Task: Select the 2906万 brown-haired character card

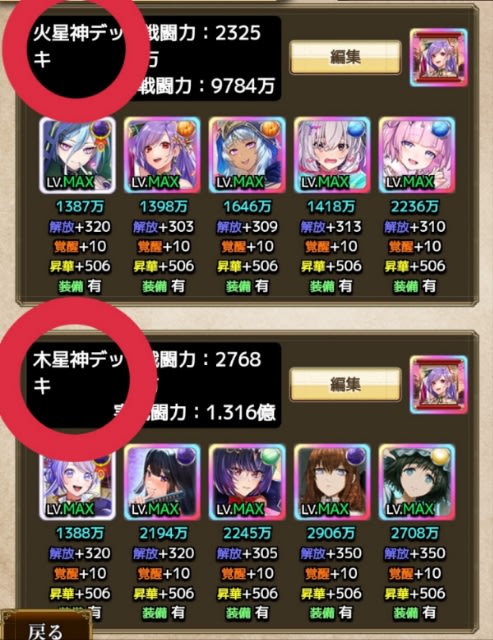Action: coord(332,482)
